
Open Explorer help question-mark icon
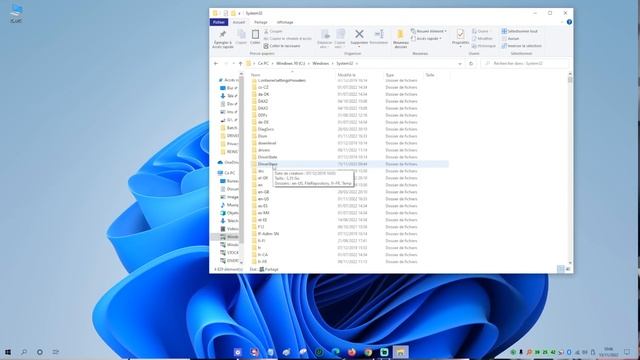tap(569, 22)
